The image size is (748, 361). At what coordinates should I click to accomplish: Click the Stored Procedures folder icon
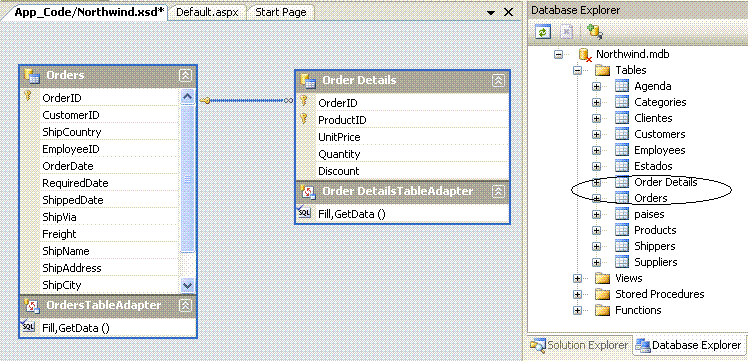(604, 294)
